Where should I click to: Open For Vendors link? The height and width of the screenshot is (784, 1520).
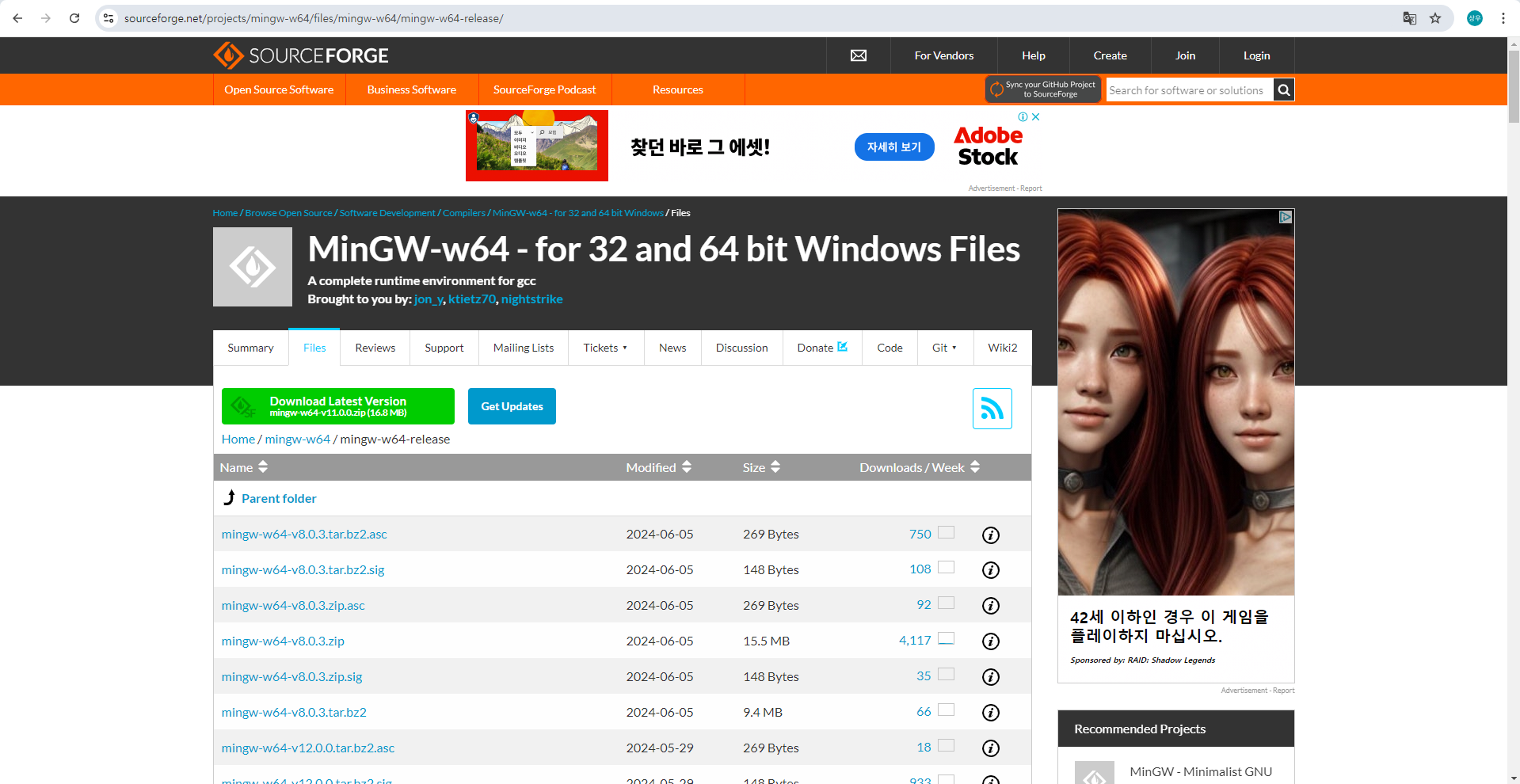[x=944, y=55]
